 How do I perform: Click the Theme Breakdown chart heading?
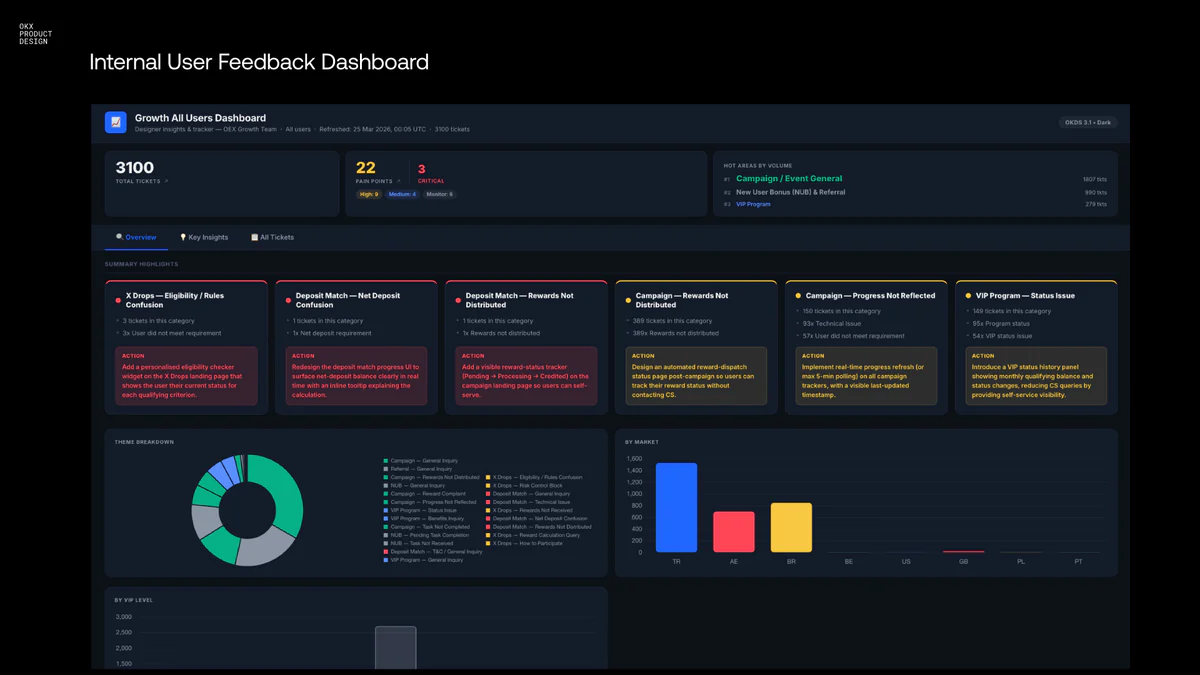click(144, 441)
